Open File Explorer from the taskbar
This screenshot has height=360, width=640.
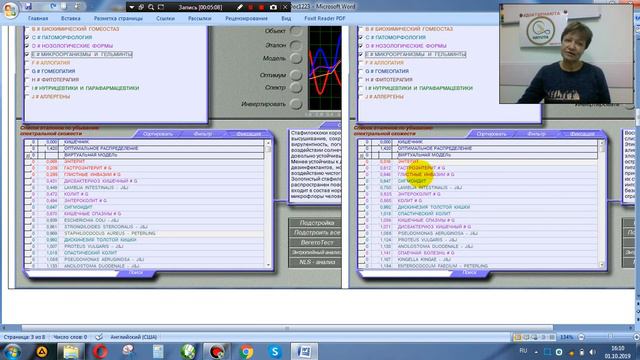click(71, 351)
